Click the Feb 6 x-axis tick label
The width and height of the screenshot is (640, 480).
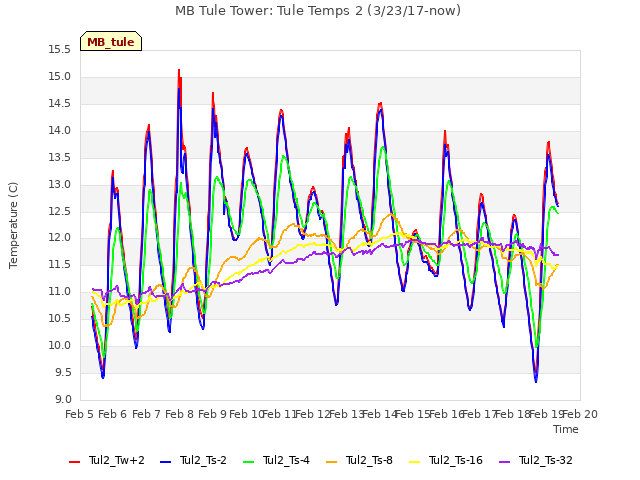tap(113, 414)
